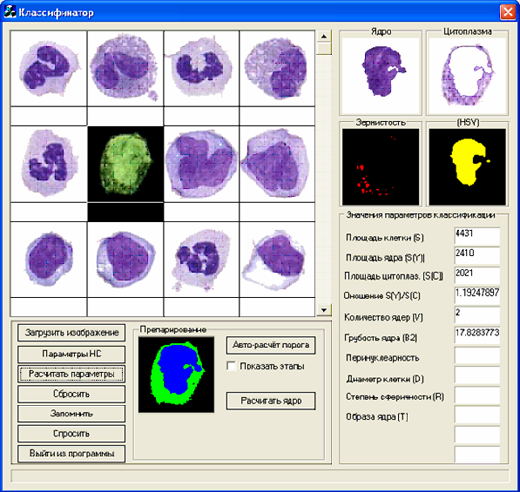Select the highlighted green cell thumbnail
520x492 pixels.
coord(125,164)
